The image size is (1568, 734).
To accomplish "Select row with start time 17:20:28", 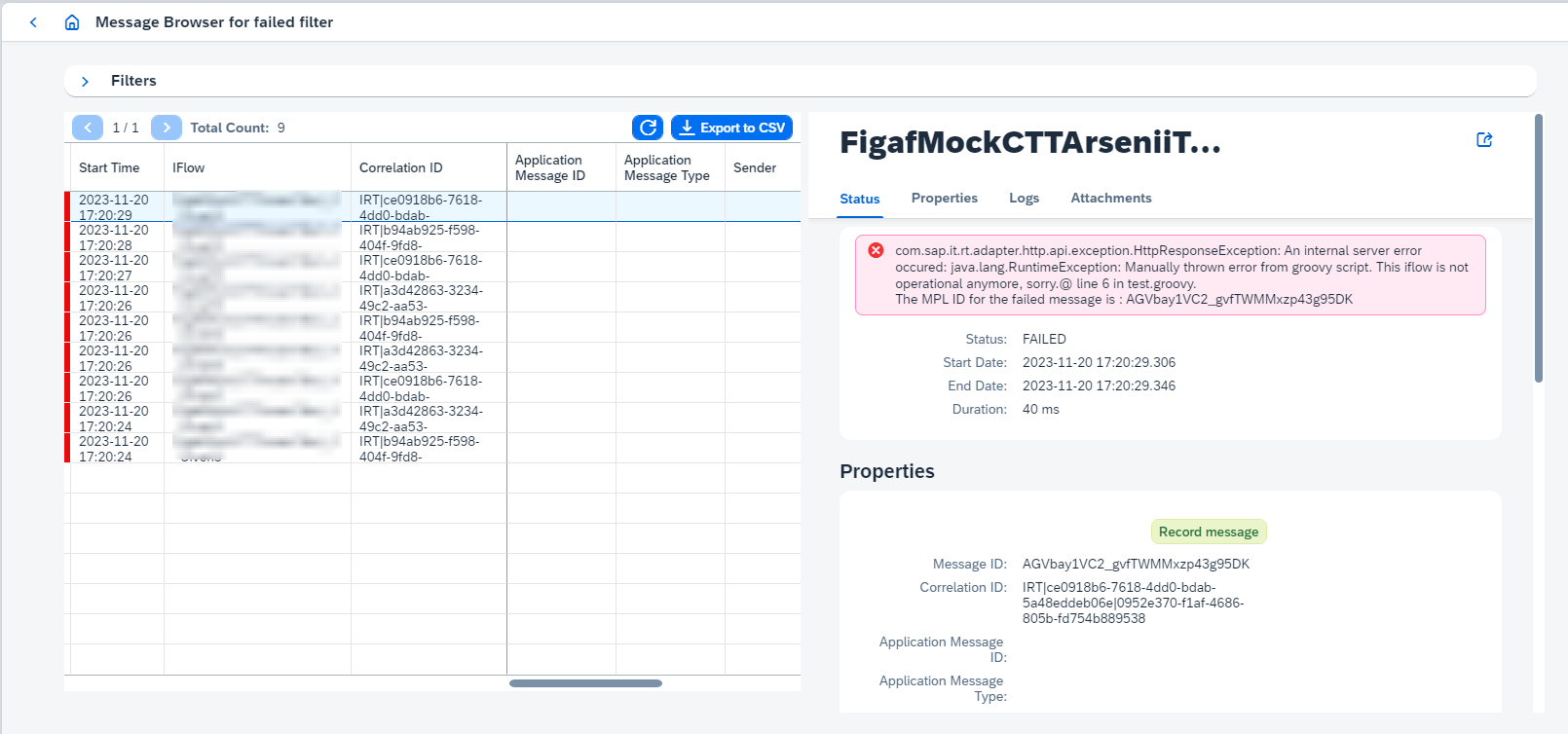I will pos(432,238).
